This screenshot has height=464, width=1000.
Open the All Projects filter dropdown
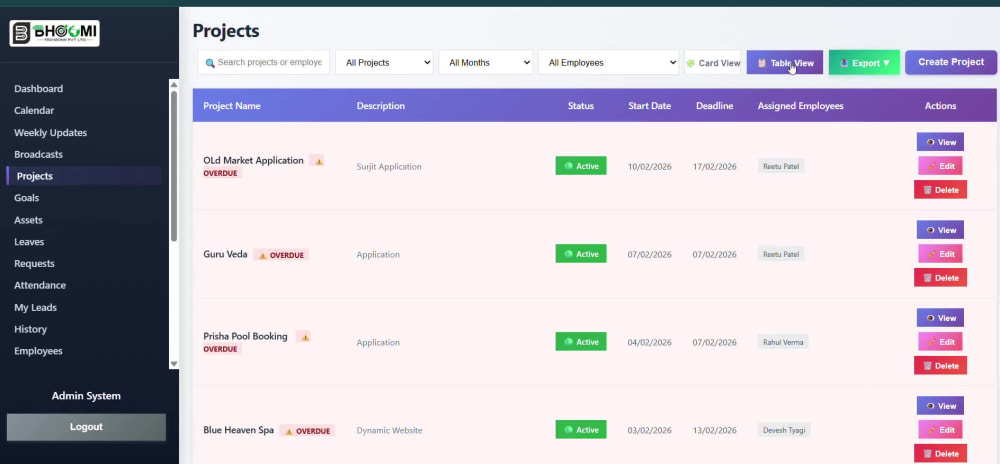click(384, 62)
